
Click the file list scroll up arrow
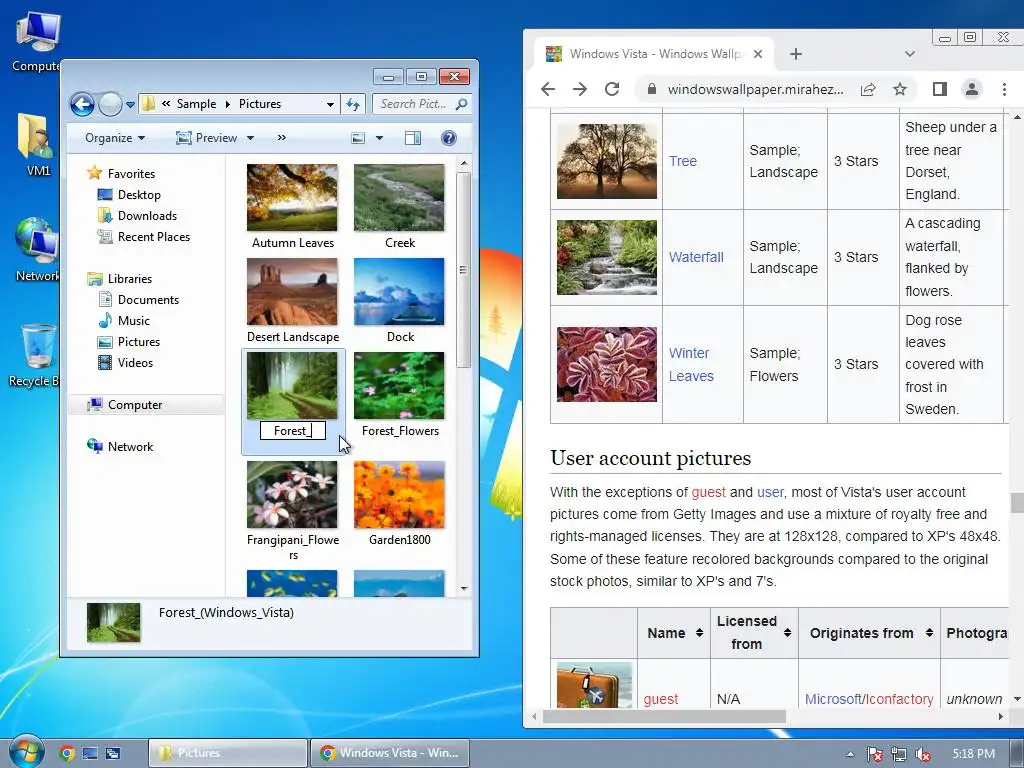(464, 163)
